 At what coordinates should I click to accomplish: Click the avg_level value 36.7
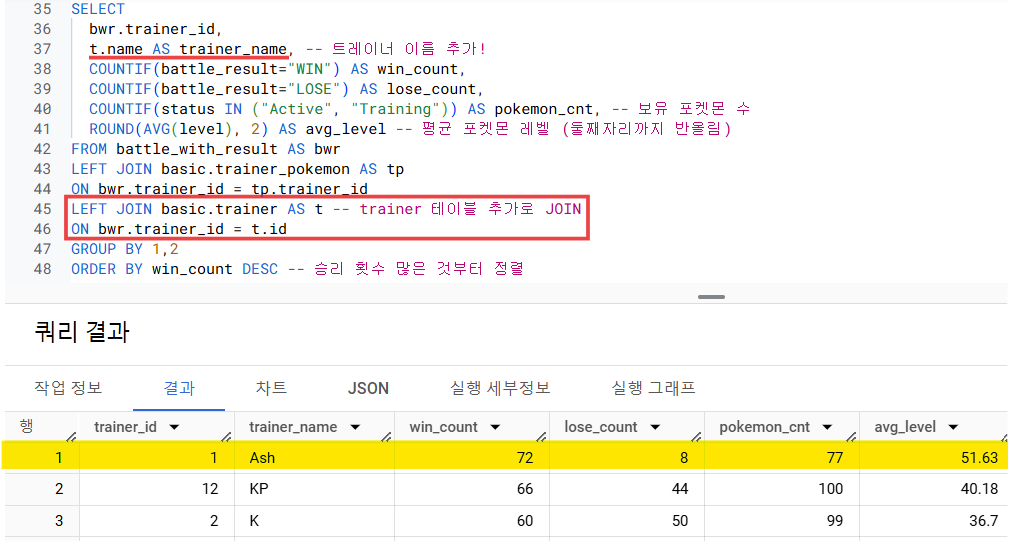coord(984,520)
